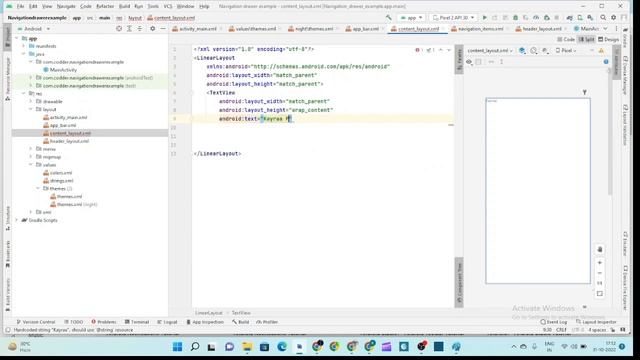640x360 pixels.
Task: Click the orientation icon in design toolbar
Action: pos(533,51)
